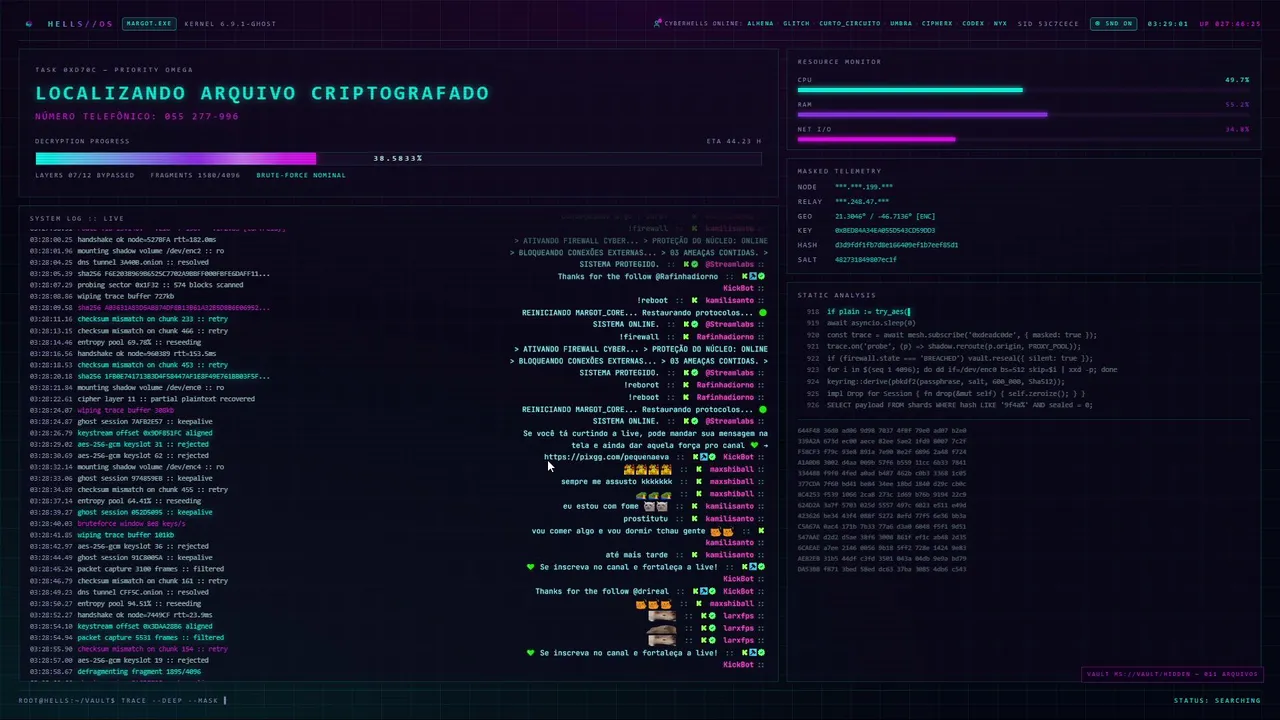The height and width of the screenshot is (720, 1280).
Task: Click the 03:29:01 clock readout
Action: click(x=1167, y=23)
